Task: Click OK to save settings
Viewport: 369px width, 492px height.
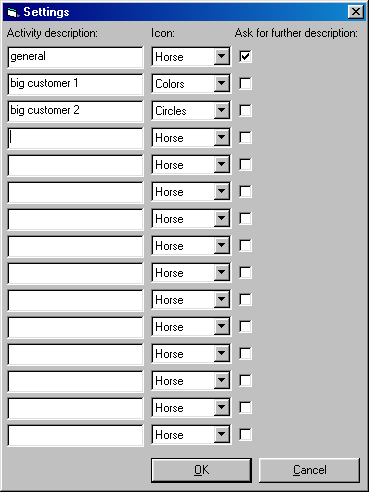Action: (x=201, y=470)
